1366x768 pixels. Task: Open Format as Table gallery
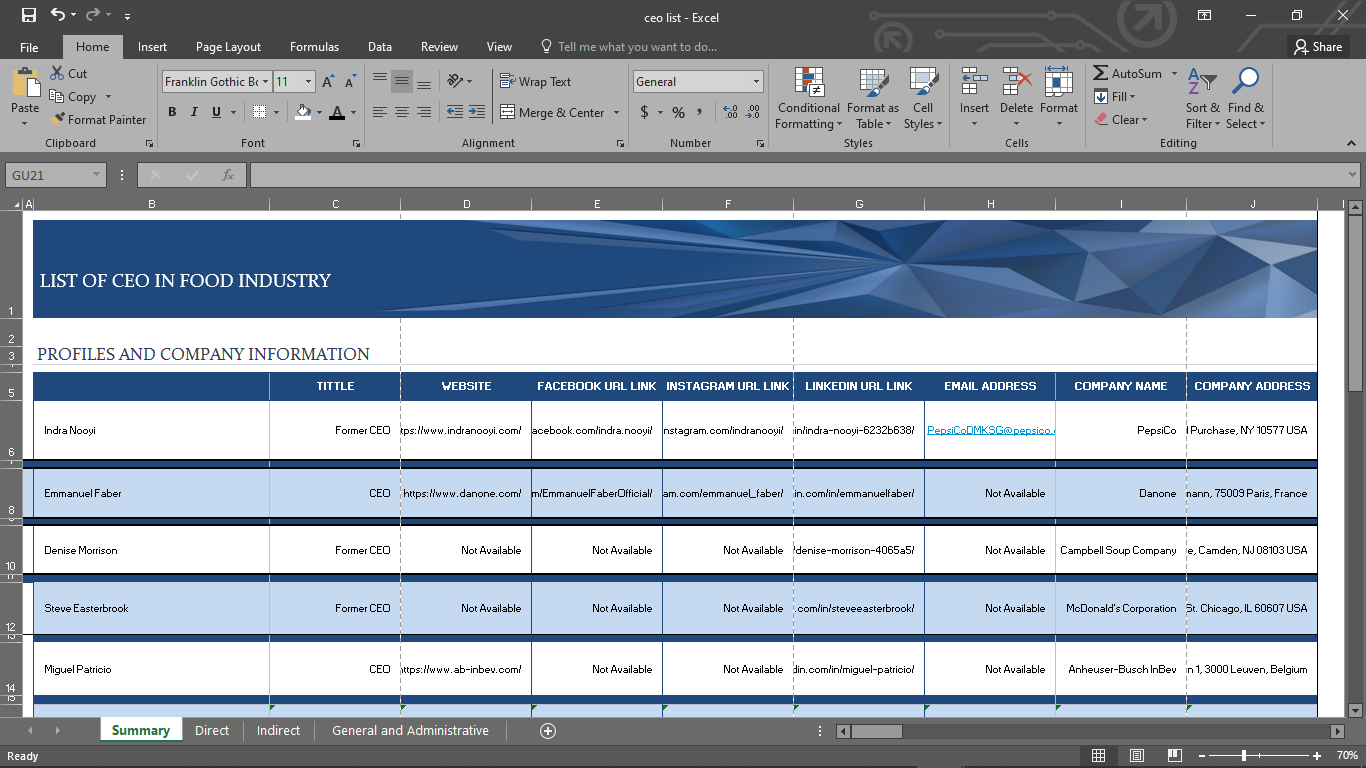click(x=873, y=98)
